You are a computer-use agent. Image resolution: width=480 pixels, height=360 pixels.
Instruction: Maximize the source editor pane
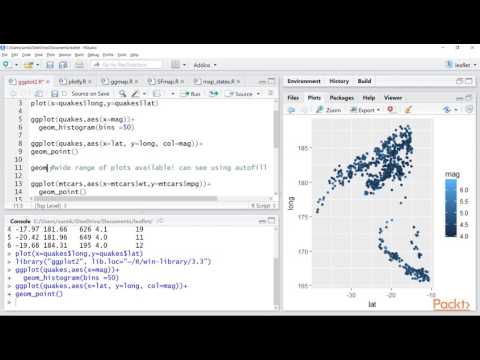coord(272,81)
